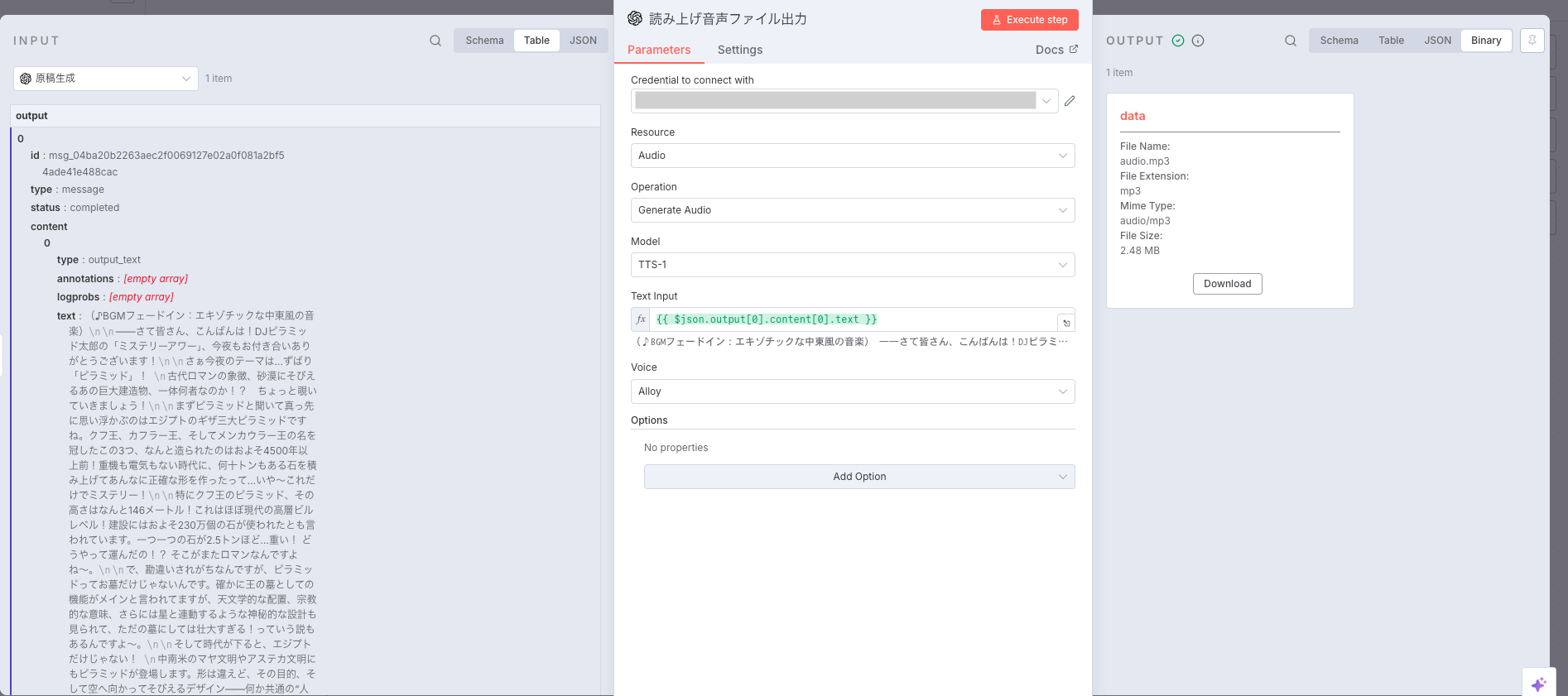
Task: Open the expression editor for Text Input
Action: (x=1066, y=323)
